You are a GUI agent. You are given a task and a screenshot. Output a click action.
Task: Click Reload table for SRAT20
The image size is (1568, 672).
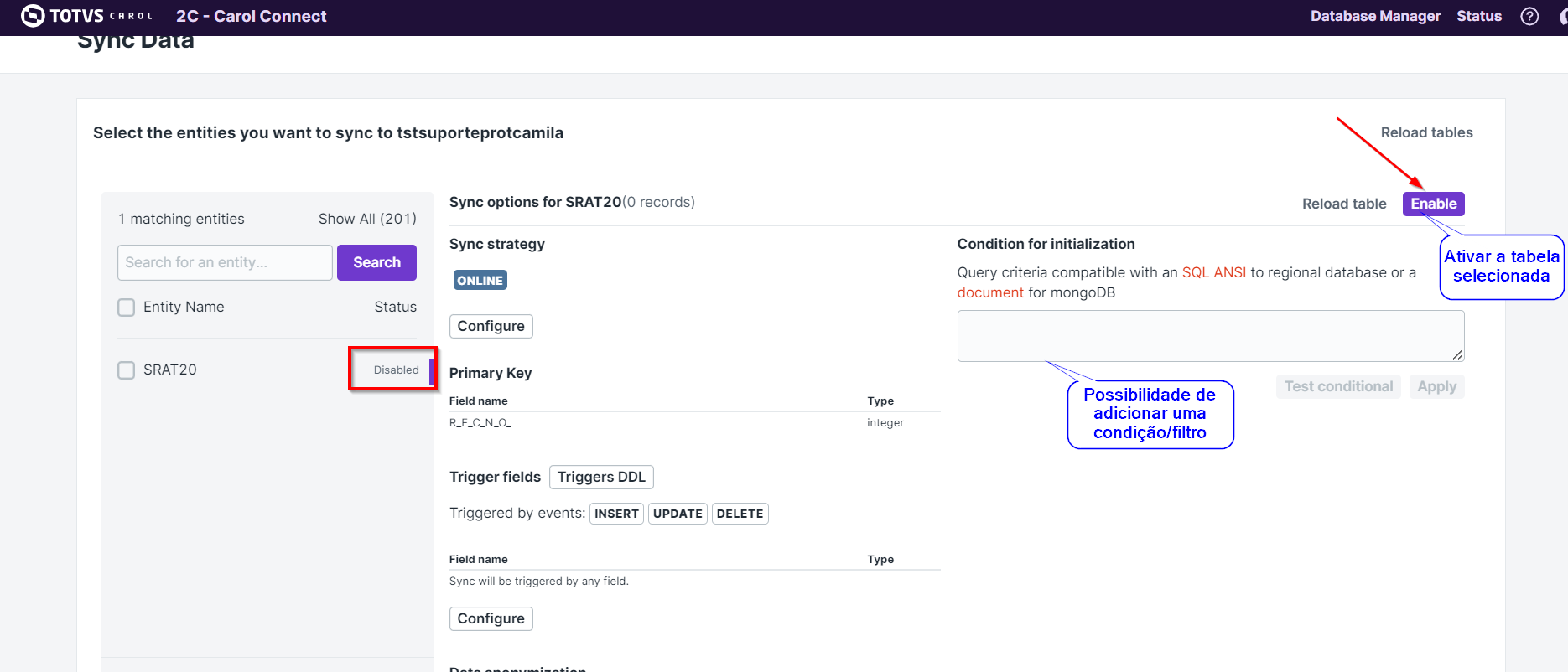pyautogui.click(x=1343, y=204)
